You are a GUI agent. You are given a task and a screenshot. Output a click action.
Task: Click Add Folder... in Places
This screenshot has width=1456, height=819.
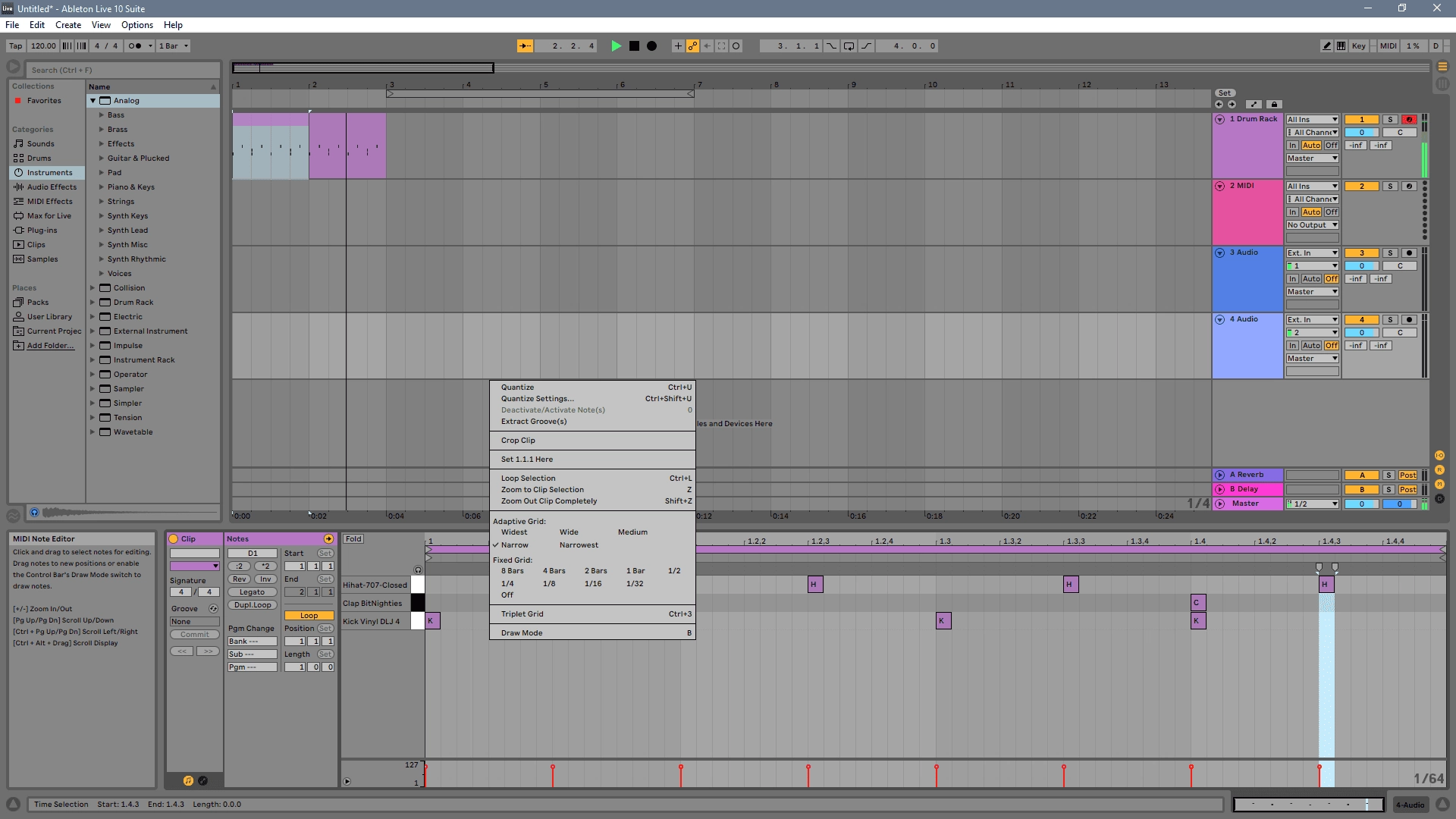coord(50,346)
